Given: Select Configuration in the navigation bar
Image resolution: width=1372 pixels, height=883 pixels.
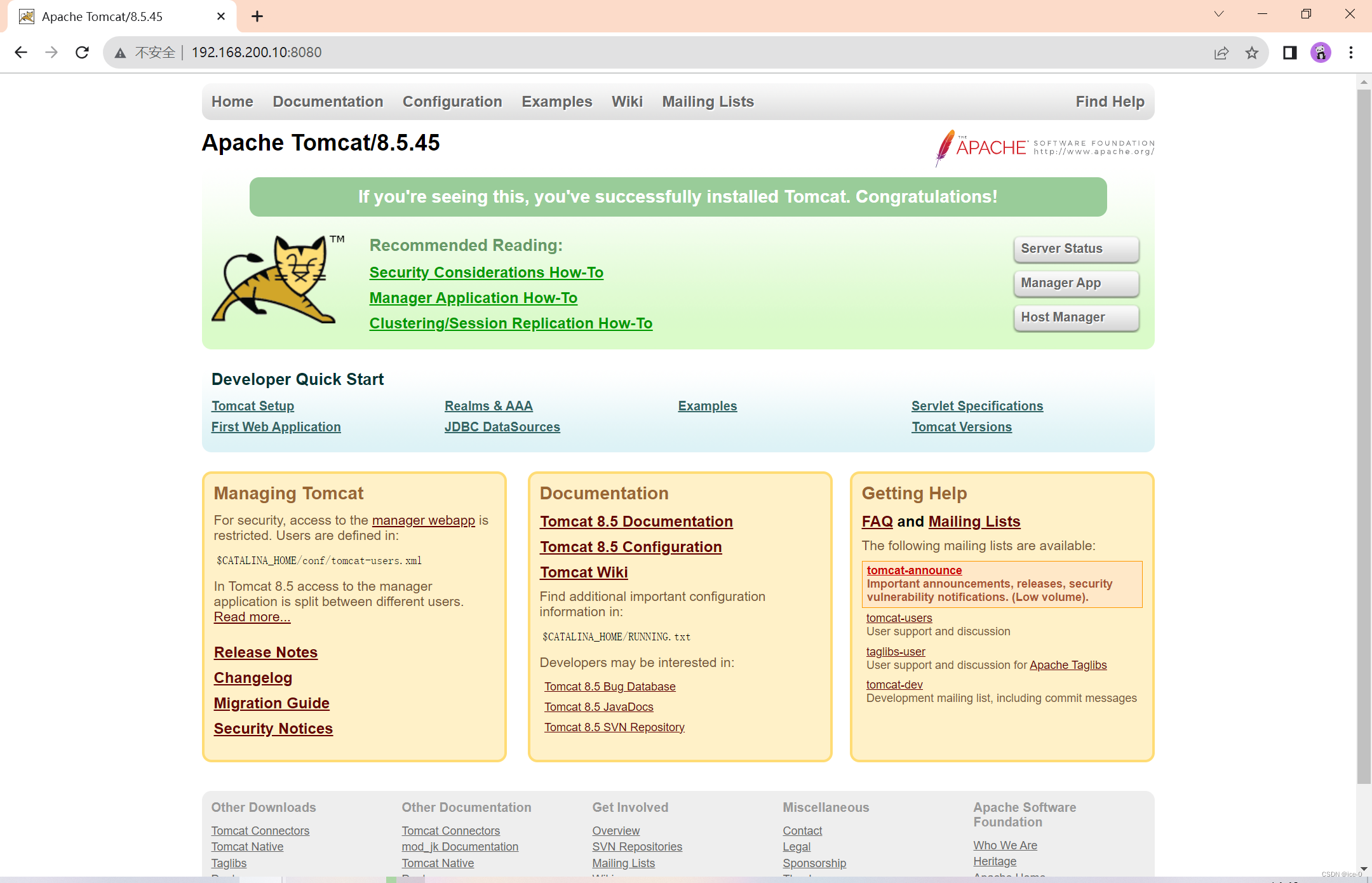Looking at the screenshot, I should pyautogui.click(x=452, y=102).
